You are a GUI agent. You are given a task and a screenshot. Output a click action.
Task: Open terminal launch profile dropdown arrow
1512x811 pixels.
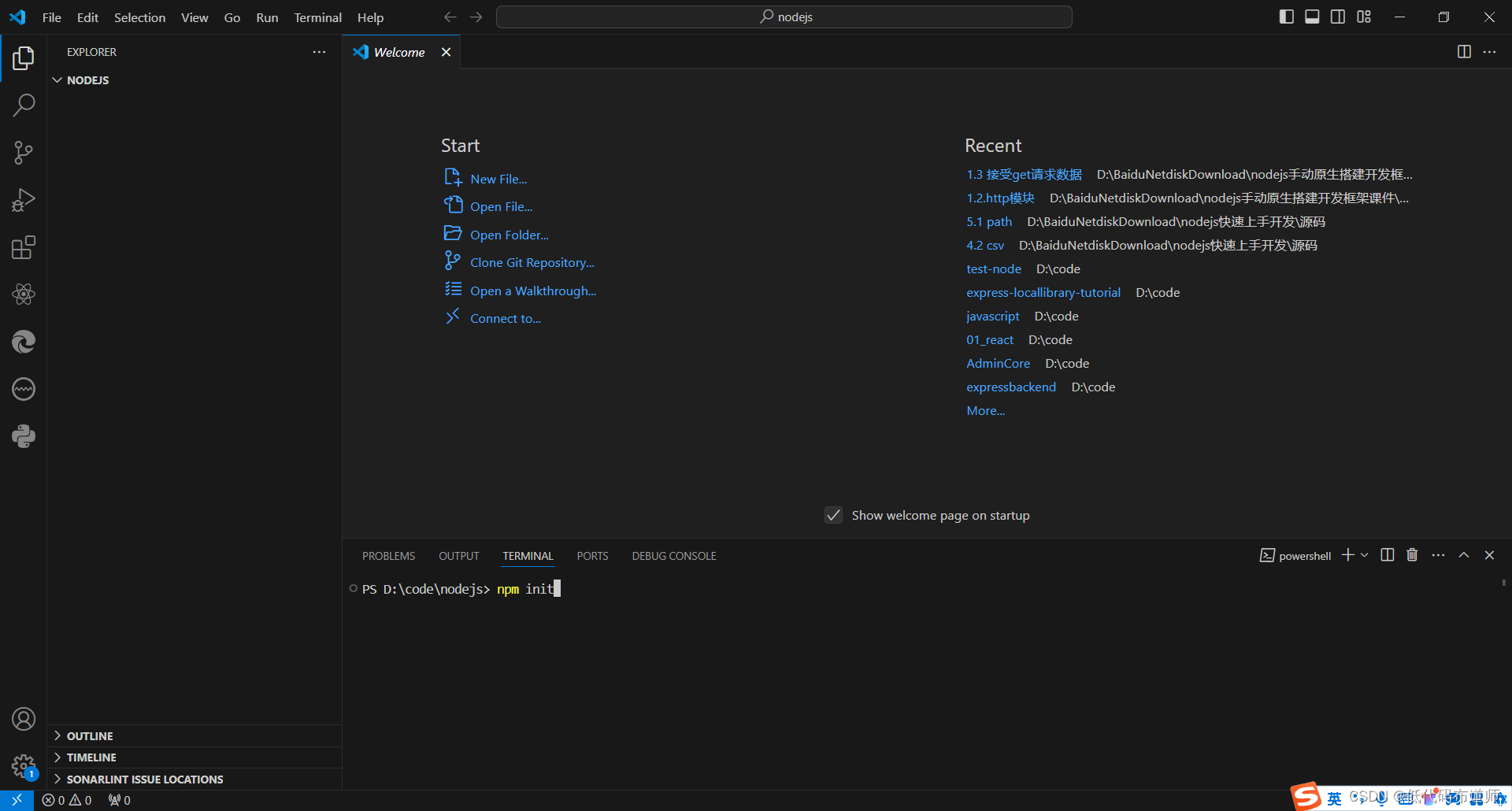[1365, 555]
